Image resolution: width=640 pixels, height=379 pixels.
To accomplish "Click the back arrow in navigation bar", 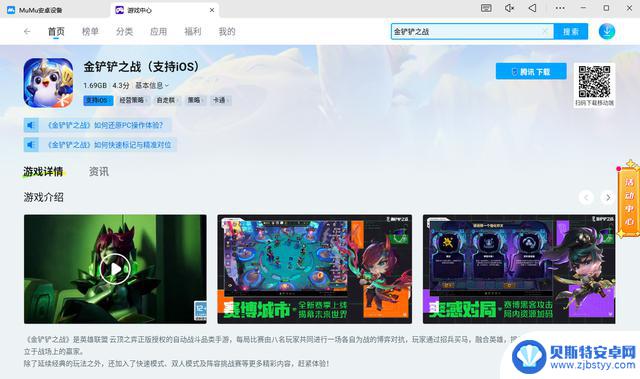I will [x=27, y=31].
